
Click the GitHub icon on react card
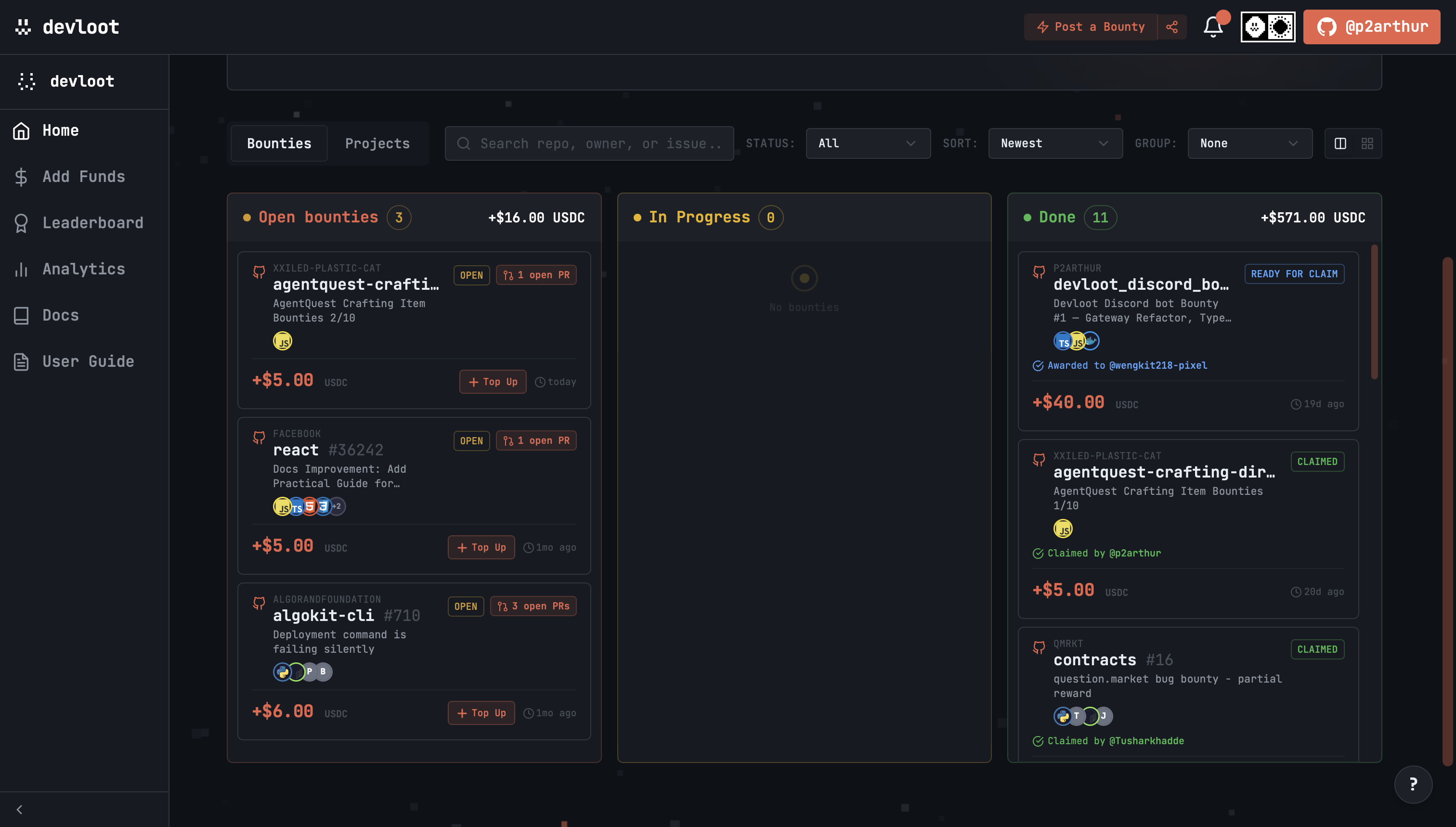click(x=259, y=438)
